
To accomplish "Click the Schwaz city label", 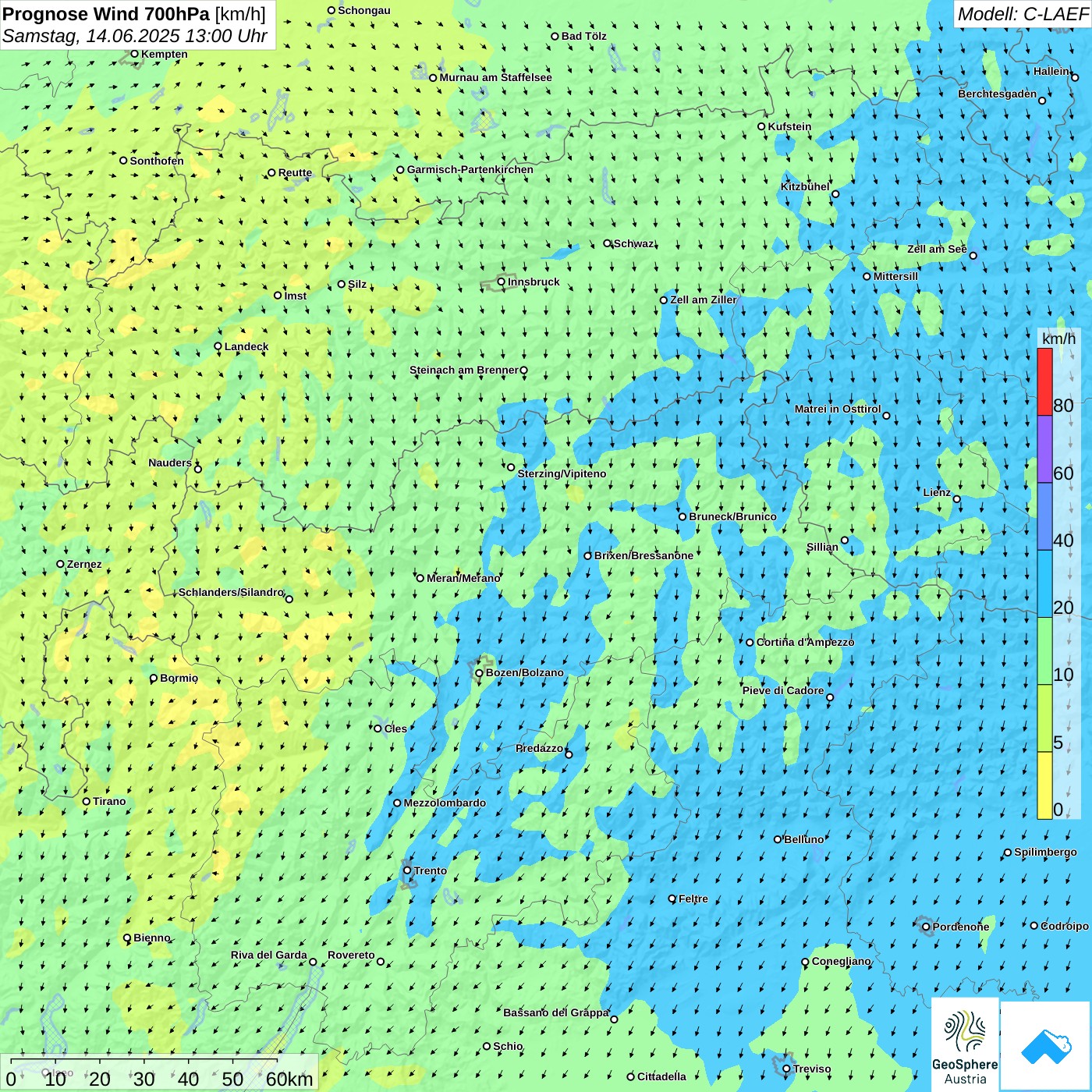I will tap(634, 243).
